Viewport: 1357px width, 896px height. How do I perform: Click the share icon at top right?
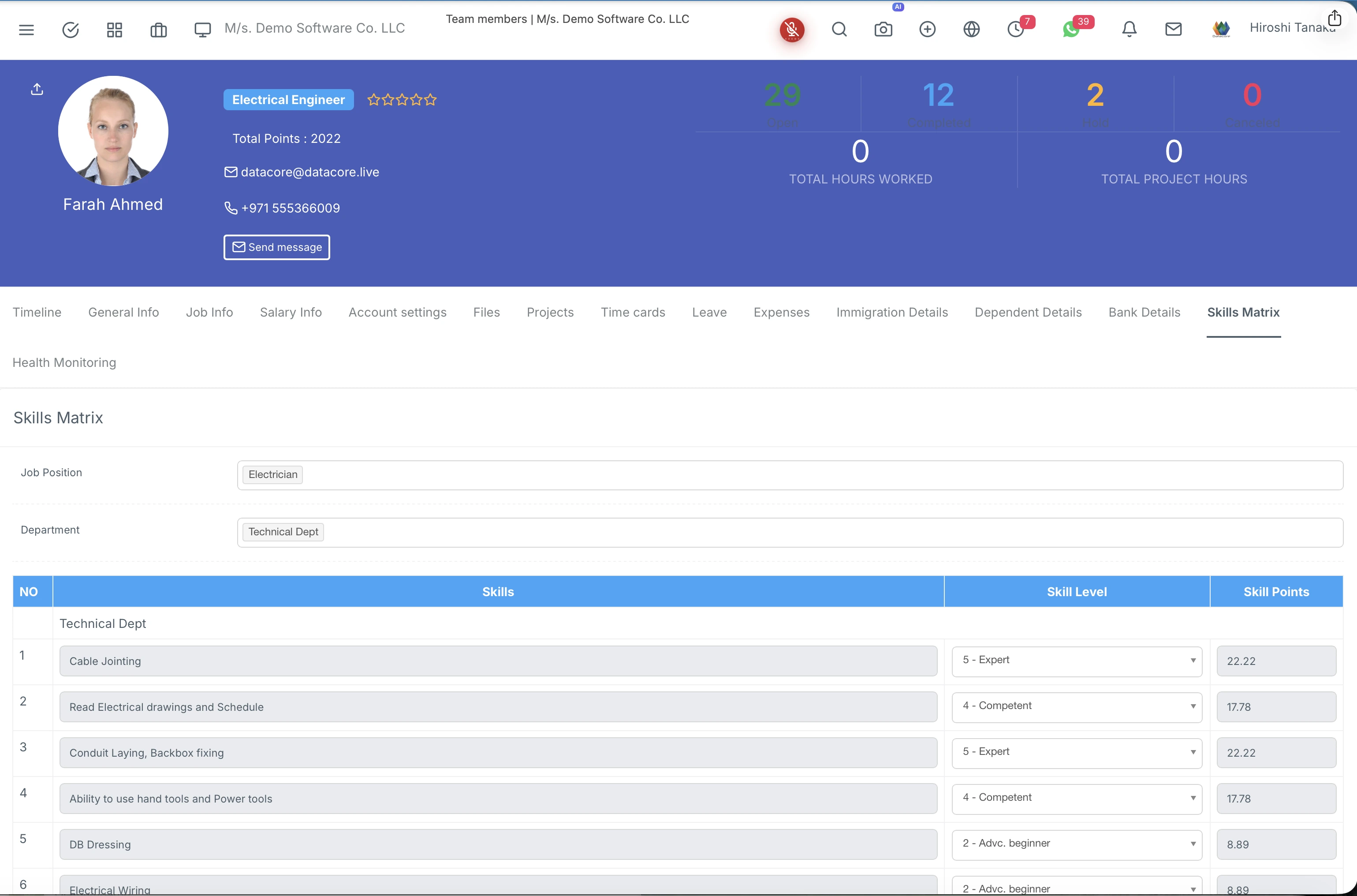pos(1334,18)
